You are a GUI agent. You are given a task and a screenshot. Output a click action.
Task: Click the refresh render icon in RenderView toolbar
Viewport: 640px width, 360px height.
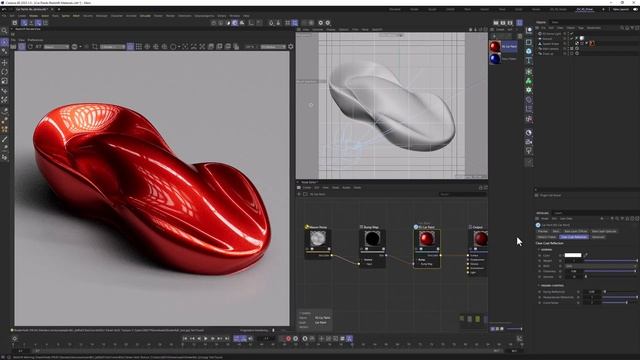click(30, 47)
